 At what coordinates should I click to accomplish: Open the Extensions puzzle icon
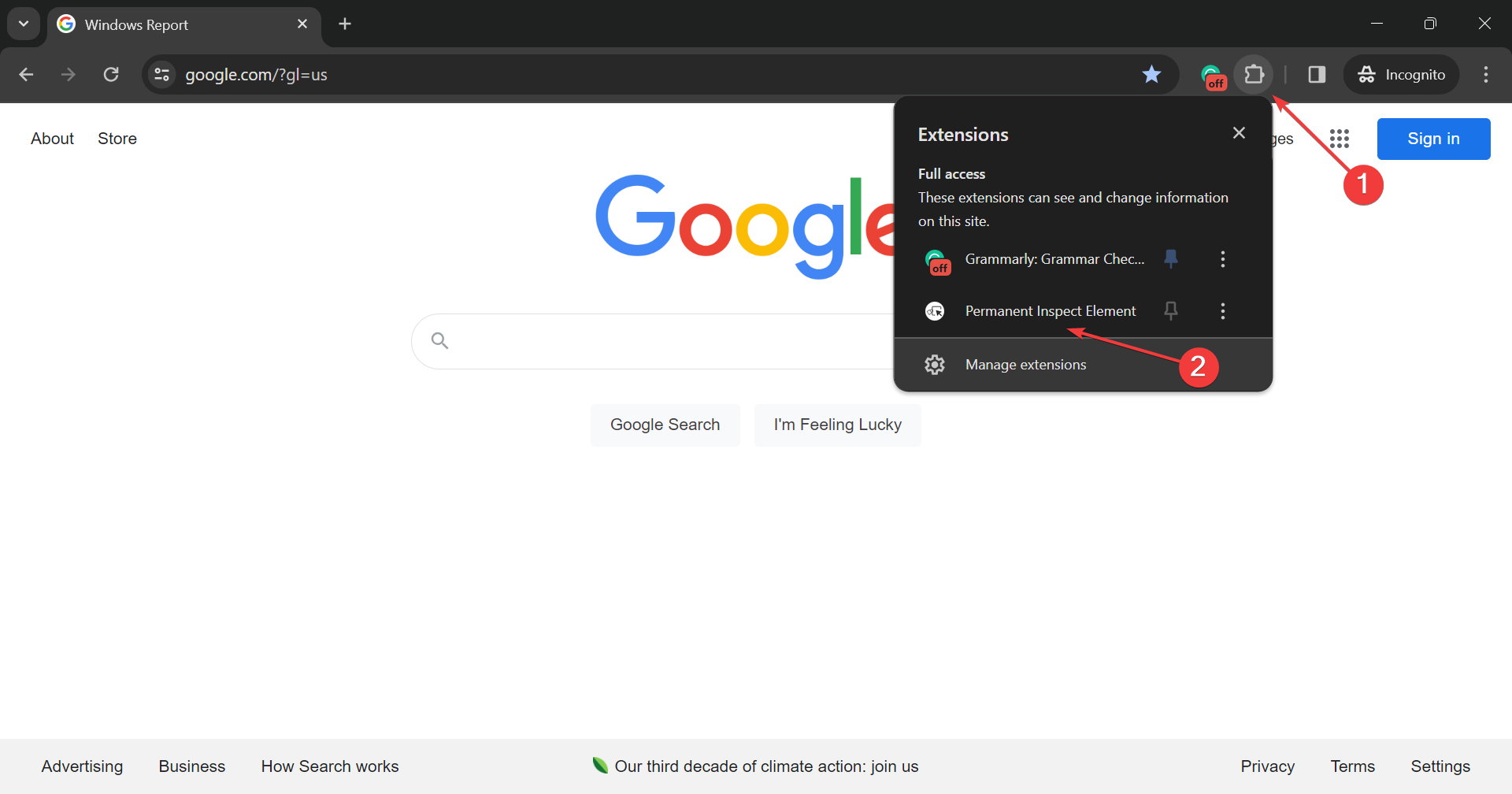[1254, 75]
